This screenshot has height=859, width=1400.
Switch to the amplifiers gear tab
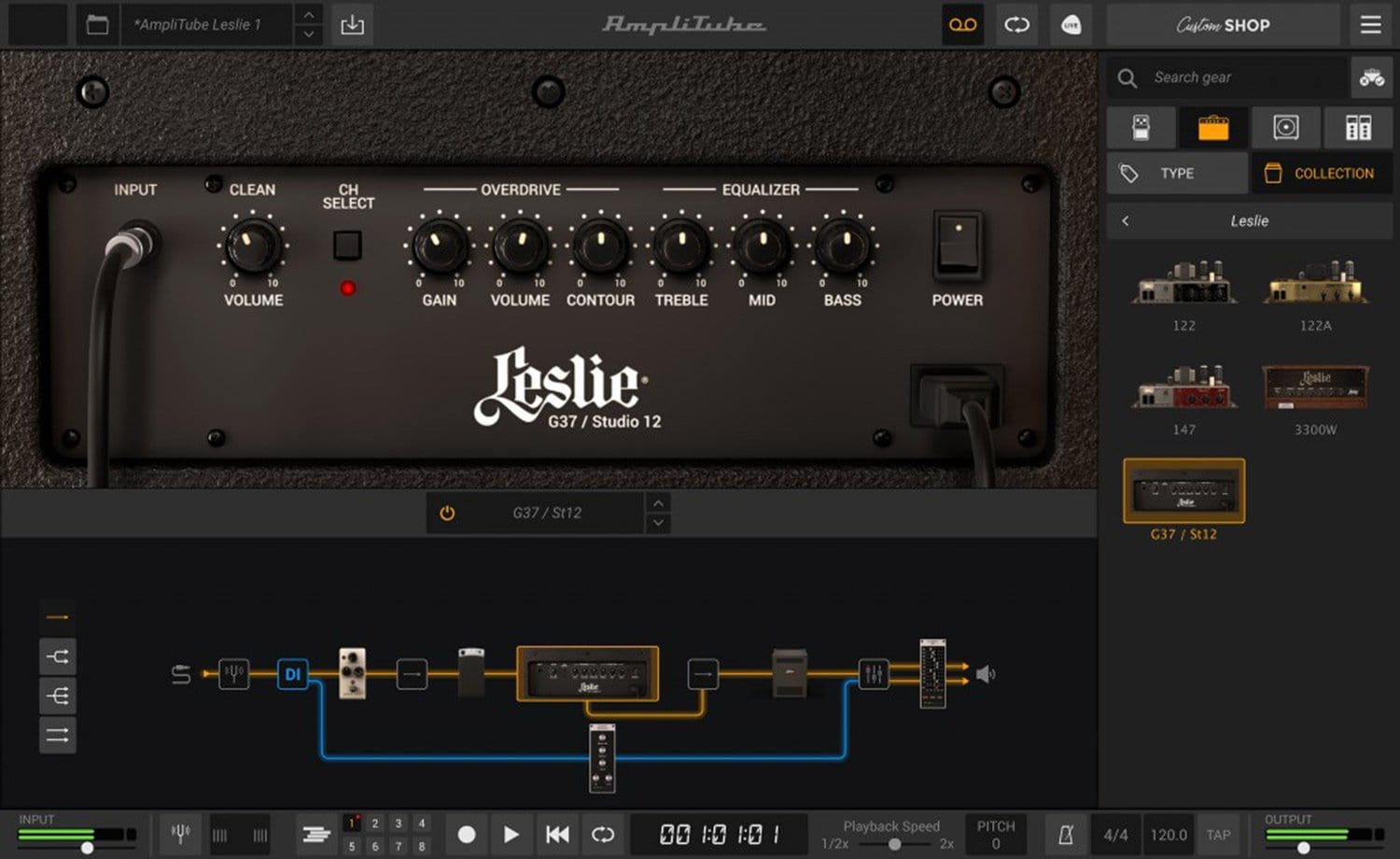pos(1213,127)
